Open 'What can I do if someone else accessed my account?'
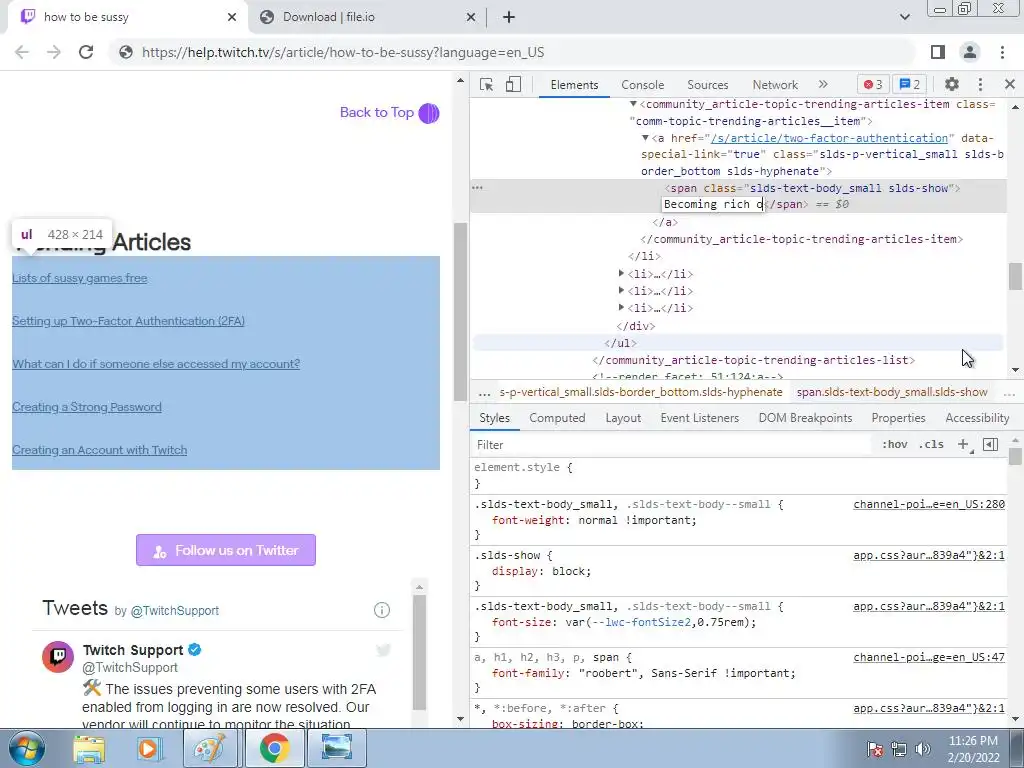This screenshot has height=768, width=1024. (x=156, y=364)
